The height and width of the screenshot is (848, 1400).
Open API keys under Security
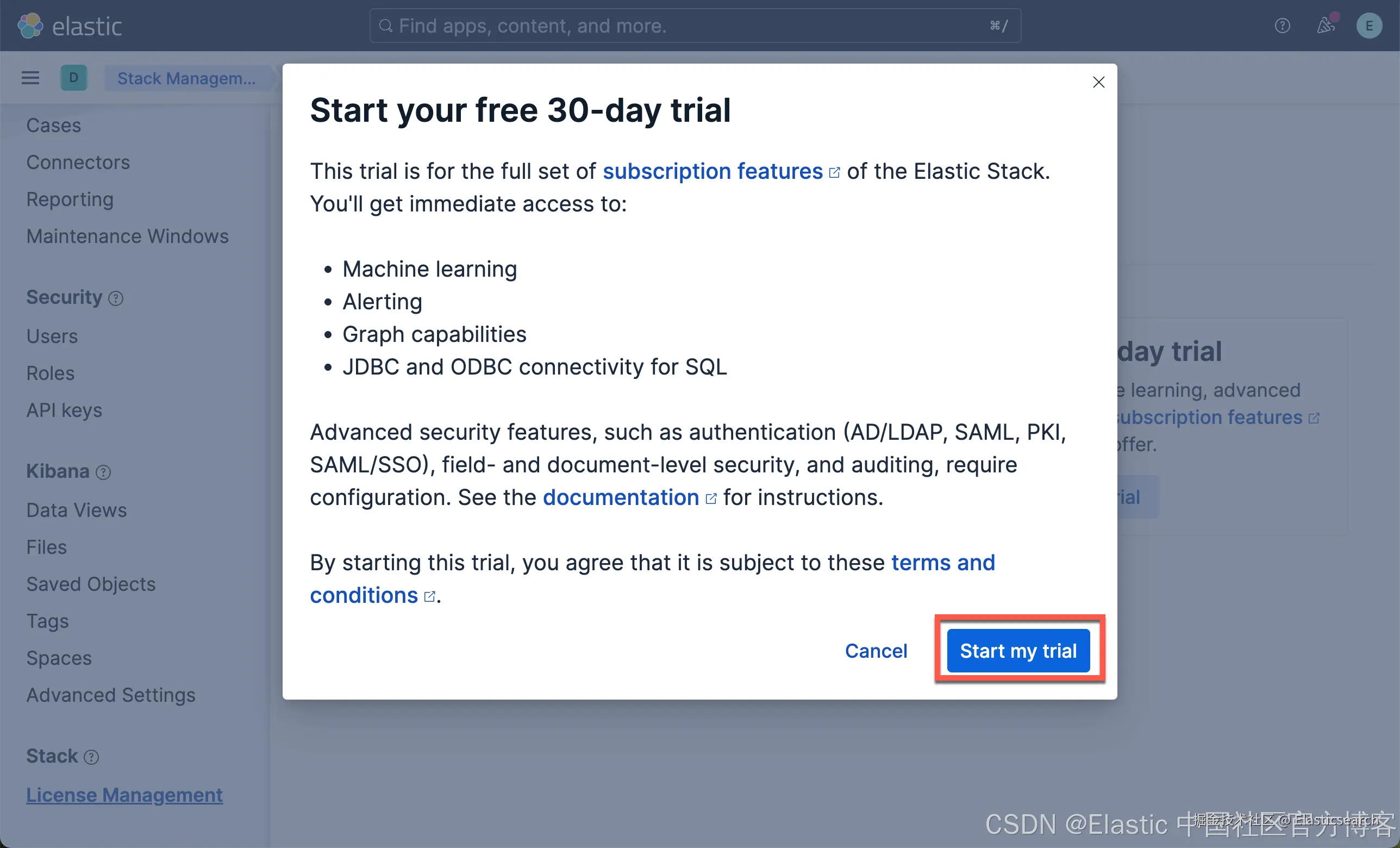(64, 410)
